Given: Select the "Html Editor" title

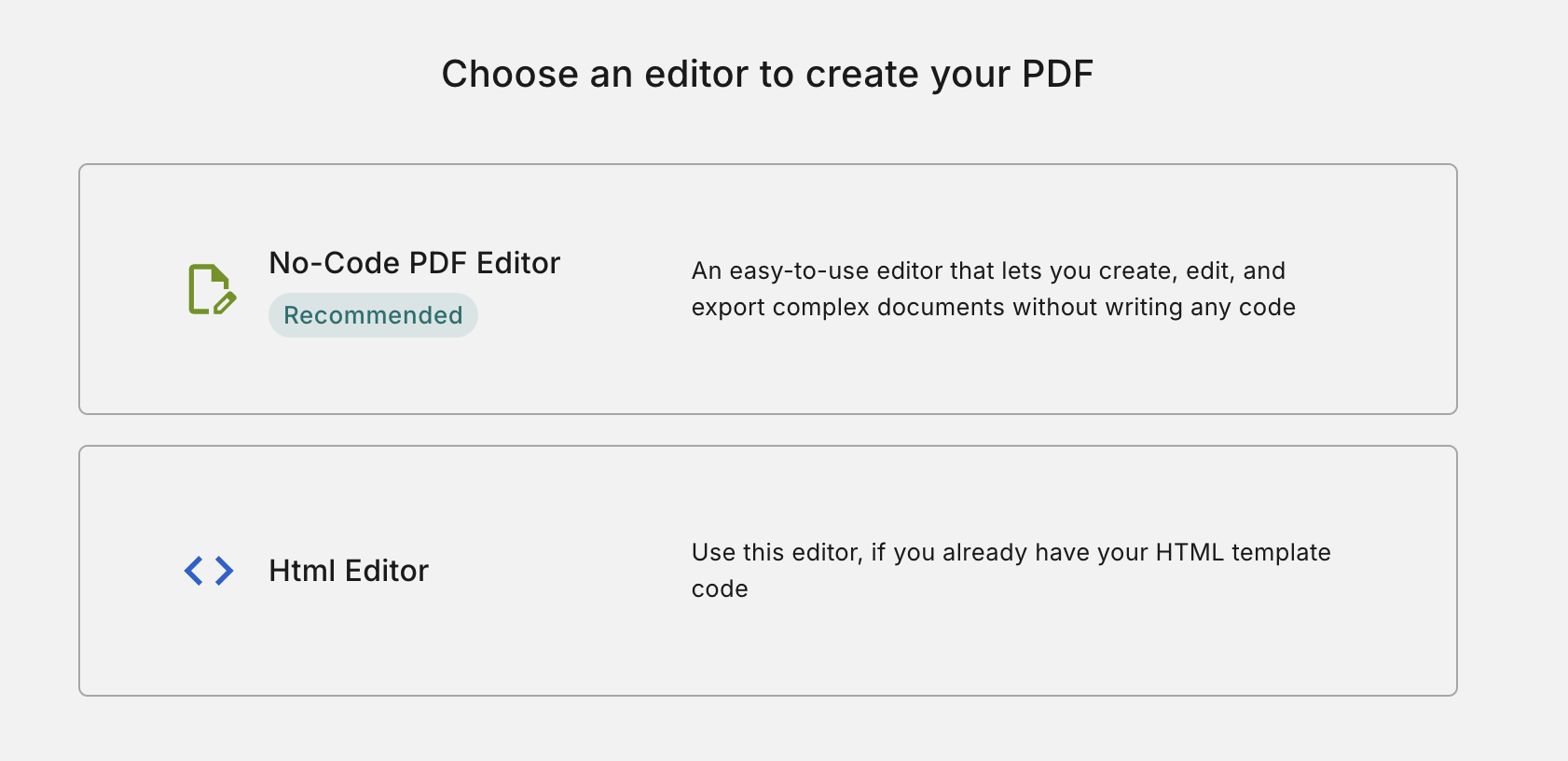Looking at the screenshot, I should [x=349, y=571].
